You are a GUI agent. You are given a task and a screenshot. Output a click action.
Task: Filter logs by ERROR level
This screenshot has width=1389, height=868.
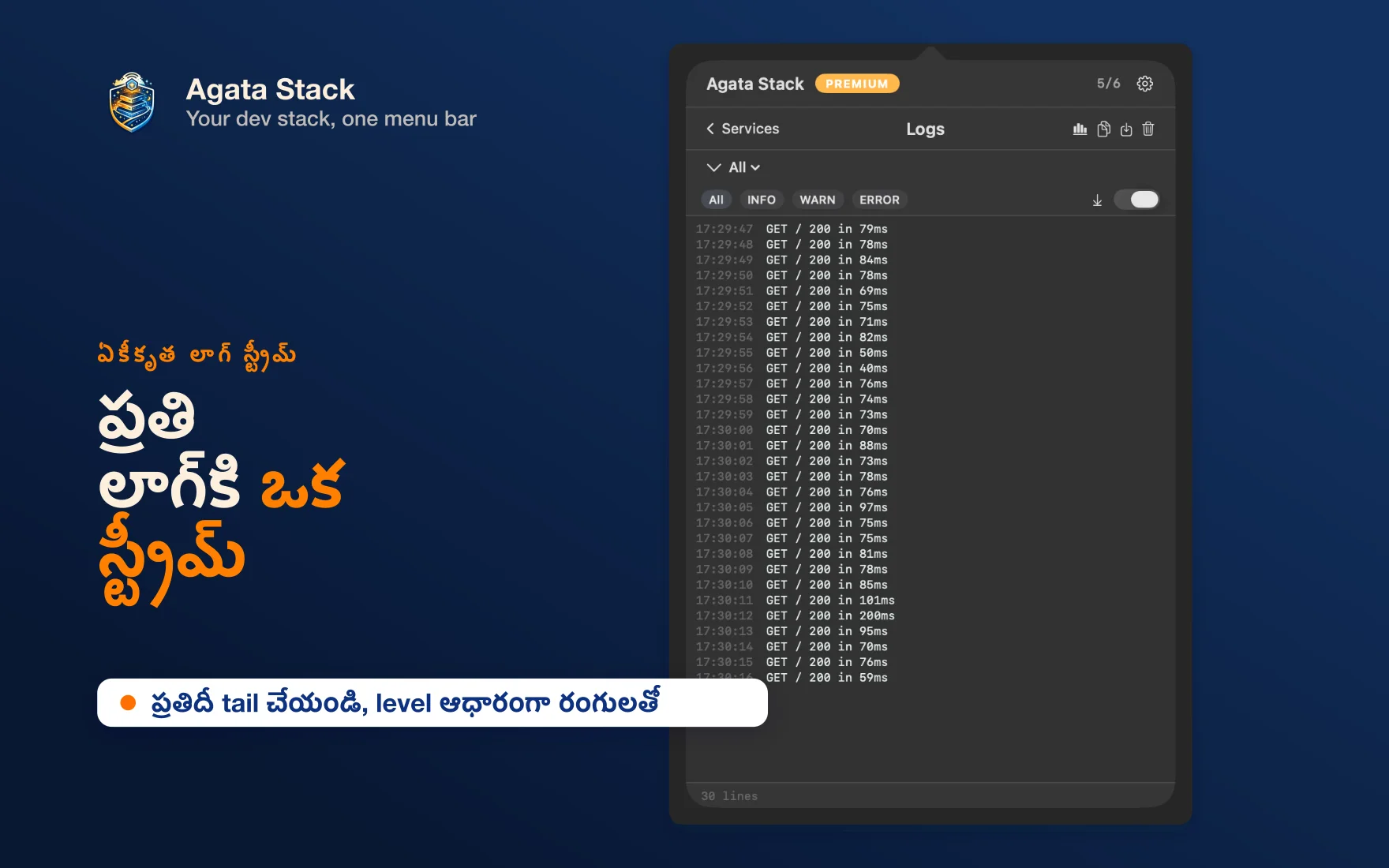(879, 200)
